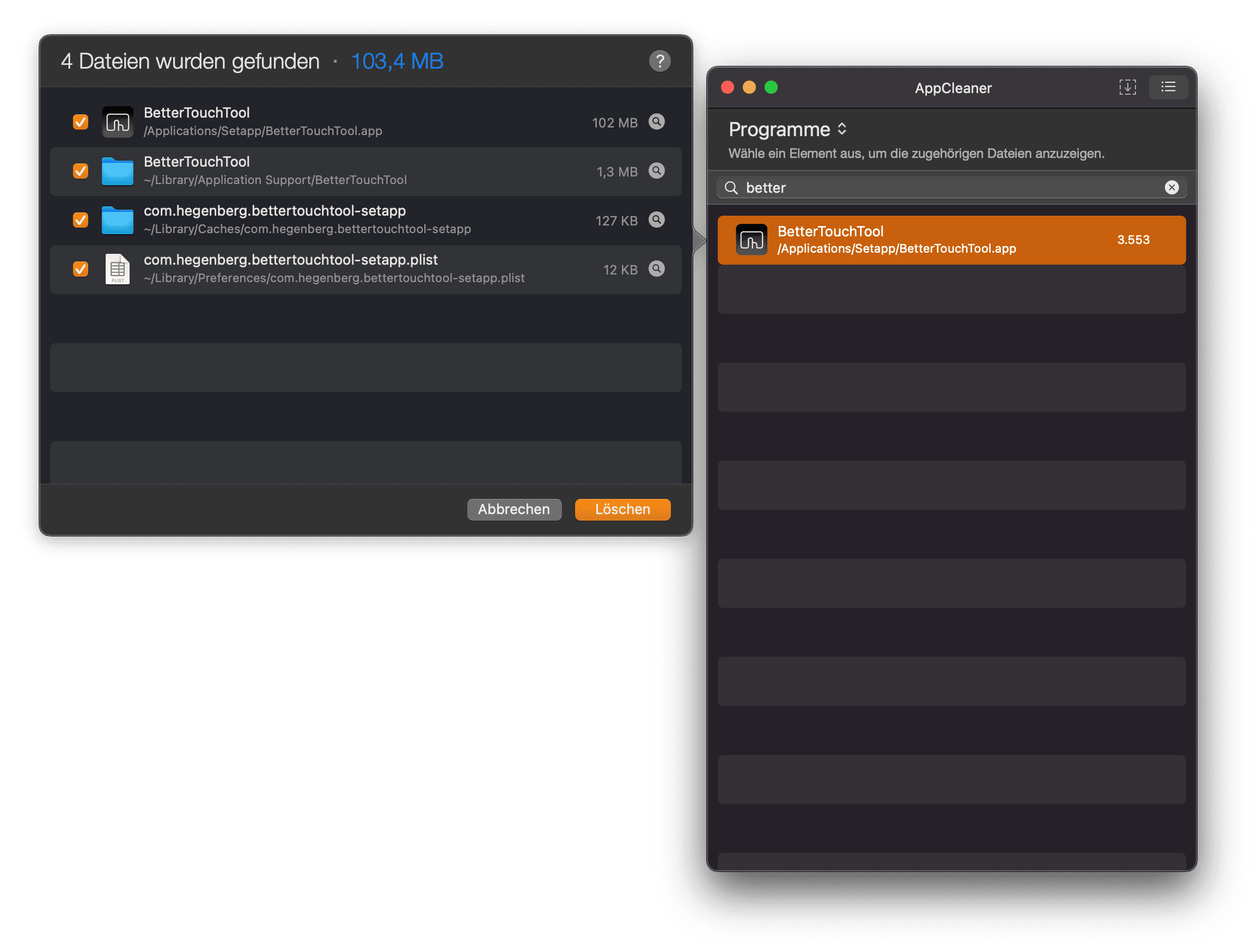Clear the 'better' search text
This screenshot has width=1258, height=952.
click(x=1171, y=188)
